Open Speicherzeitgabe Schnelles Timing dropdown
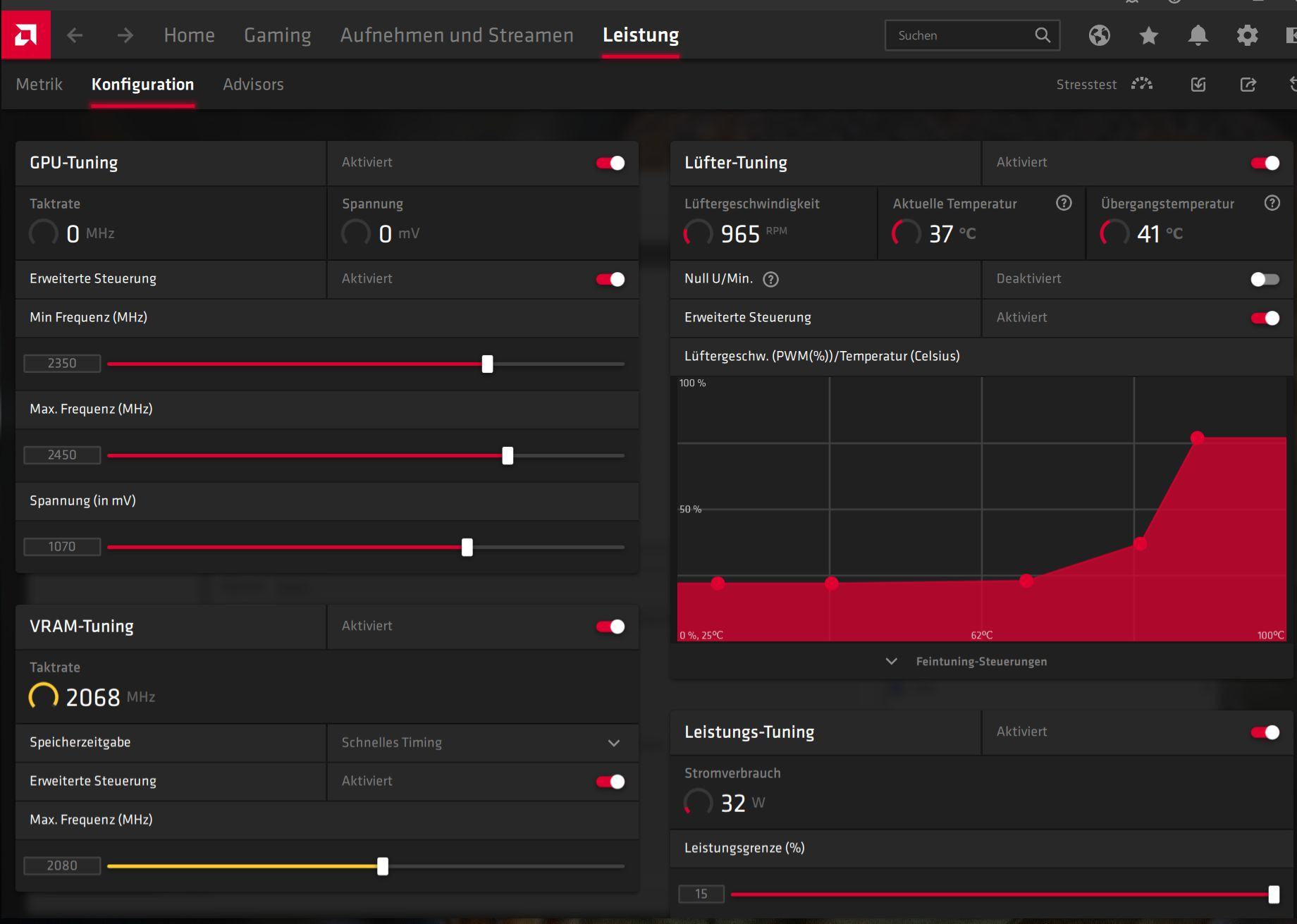This screenshot has height=924, width=1297. [483, 743]
